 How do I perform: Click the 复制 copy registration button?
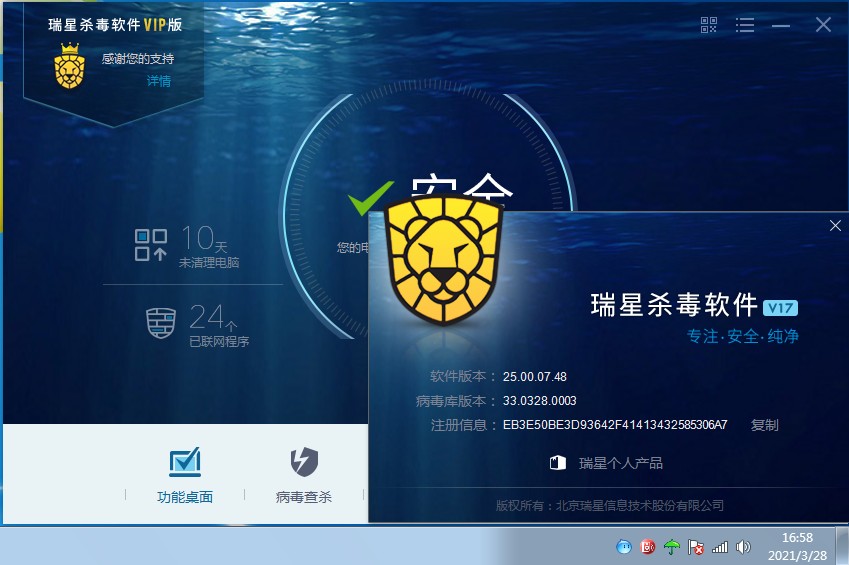click(x=764, y=425)
